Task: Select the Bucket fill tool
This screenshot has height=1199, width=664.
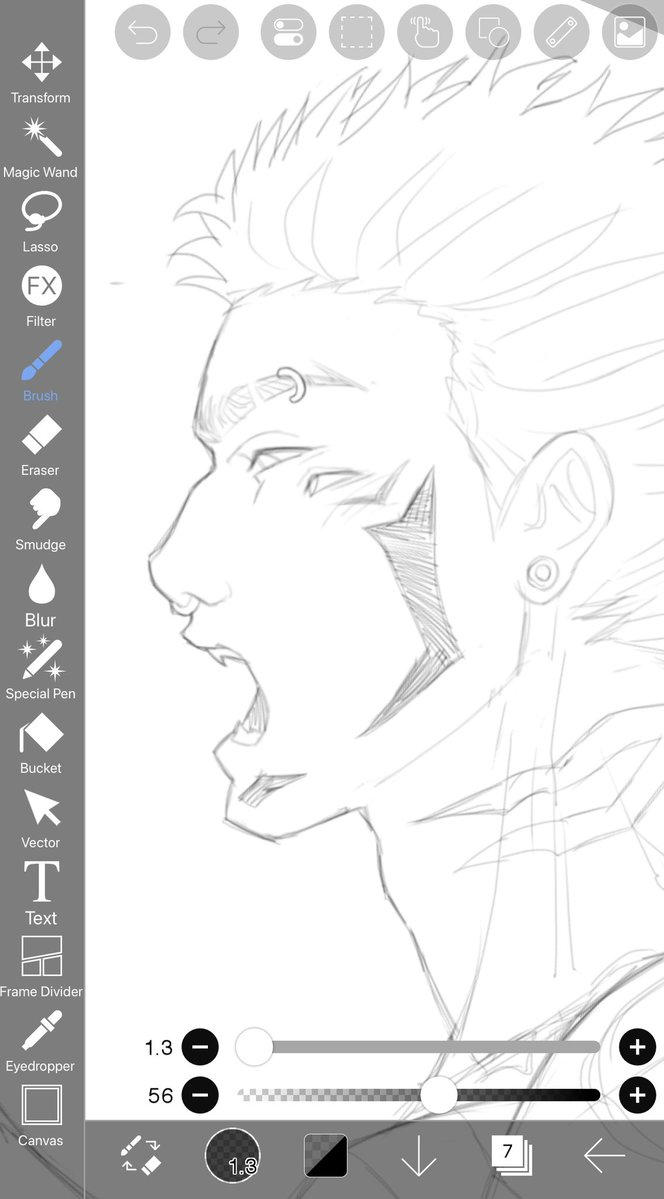Action: tap(41, 744)
